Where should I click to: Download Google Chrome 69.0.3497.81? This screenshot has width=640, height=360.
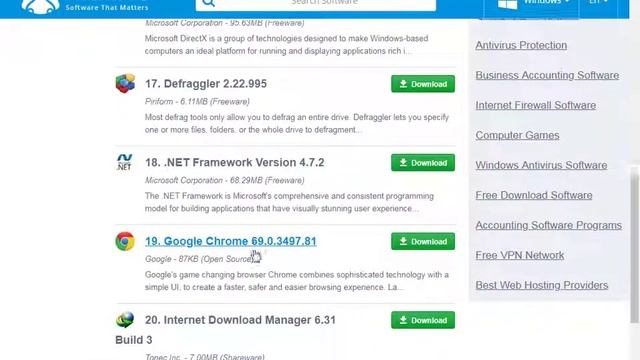point(423,241)
